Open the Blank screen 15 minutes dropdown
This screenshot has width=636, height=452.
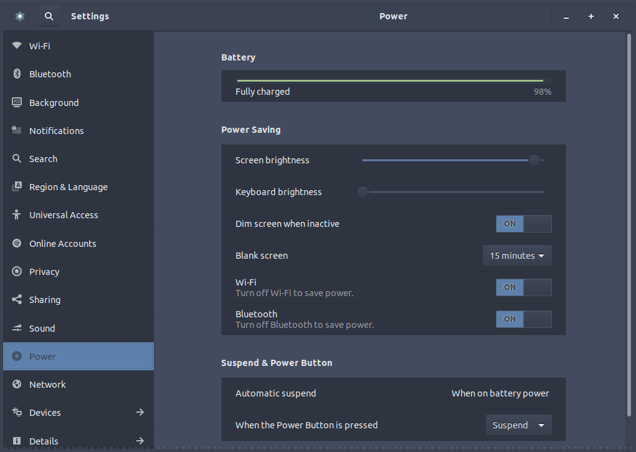[x=517, y=256]
